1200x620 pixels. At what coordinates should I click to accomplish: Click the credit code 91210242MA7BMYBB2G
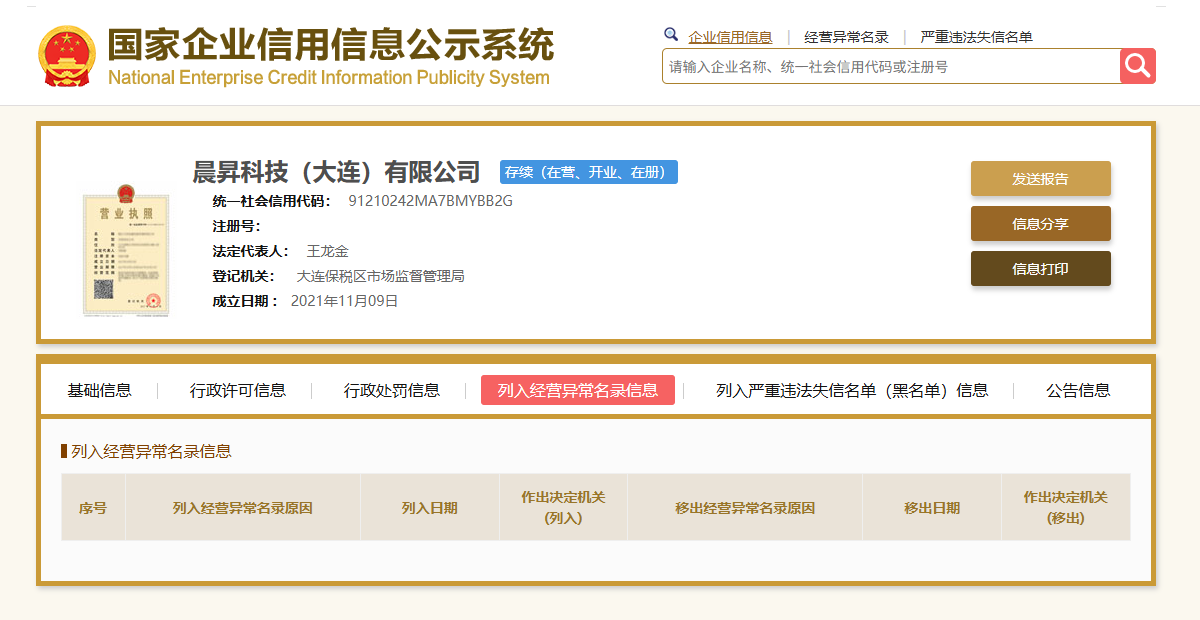coord(430,201)
